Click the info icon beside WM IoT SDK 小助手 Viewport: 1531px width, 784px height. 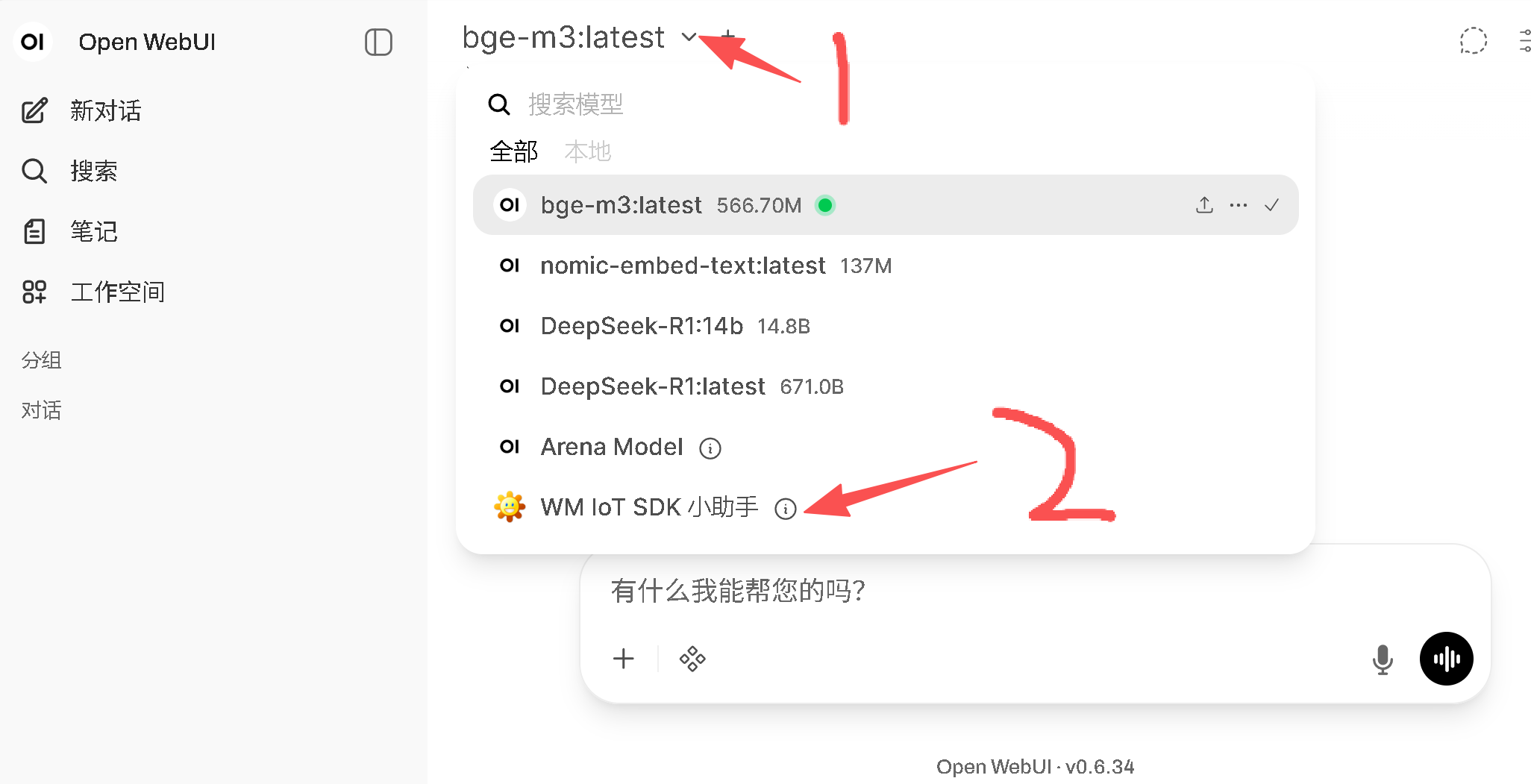[x=785, y=509]
